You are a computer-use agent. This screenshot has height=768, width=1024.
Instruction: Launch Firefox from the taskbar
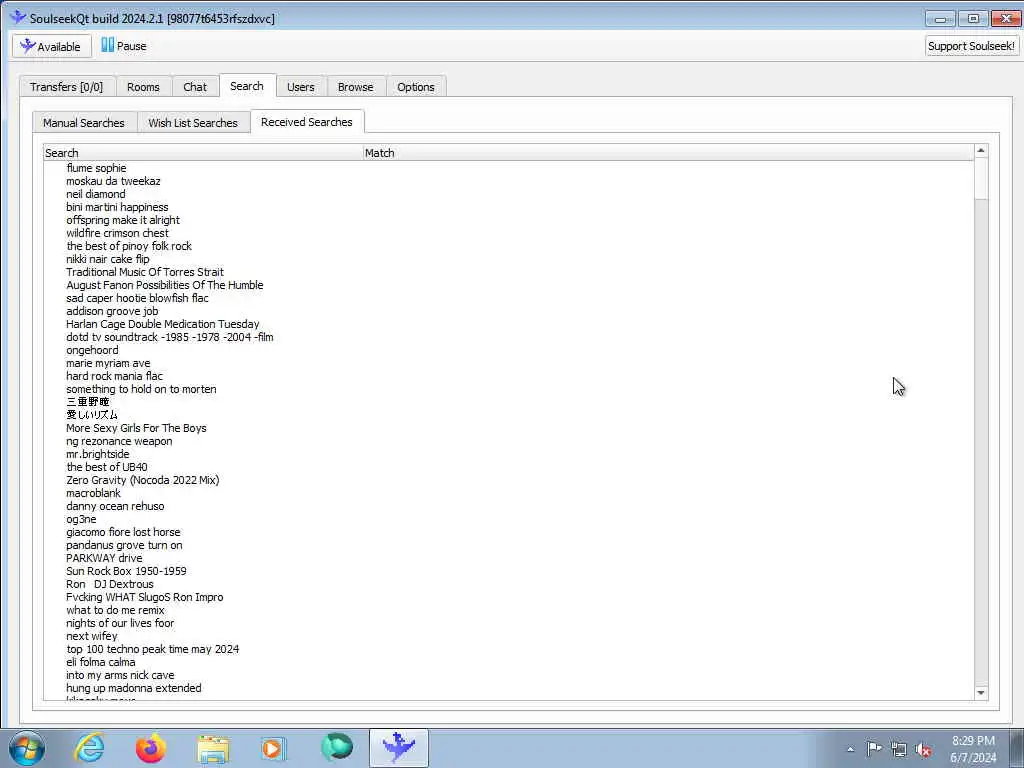click(151, 748)
